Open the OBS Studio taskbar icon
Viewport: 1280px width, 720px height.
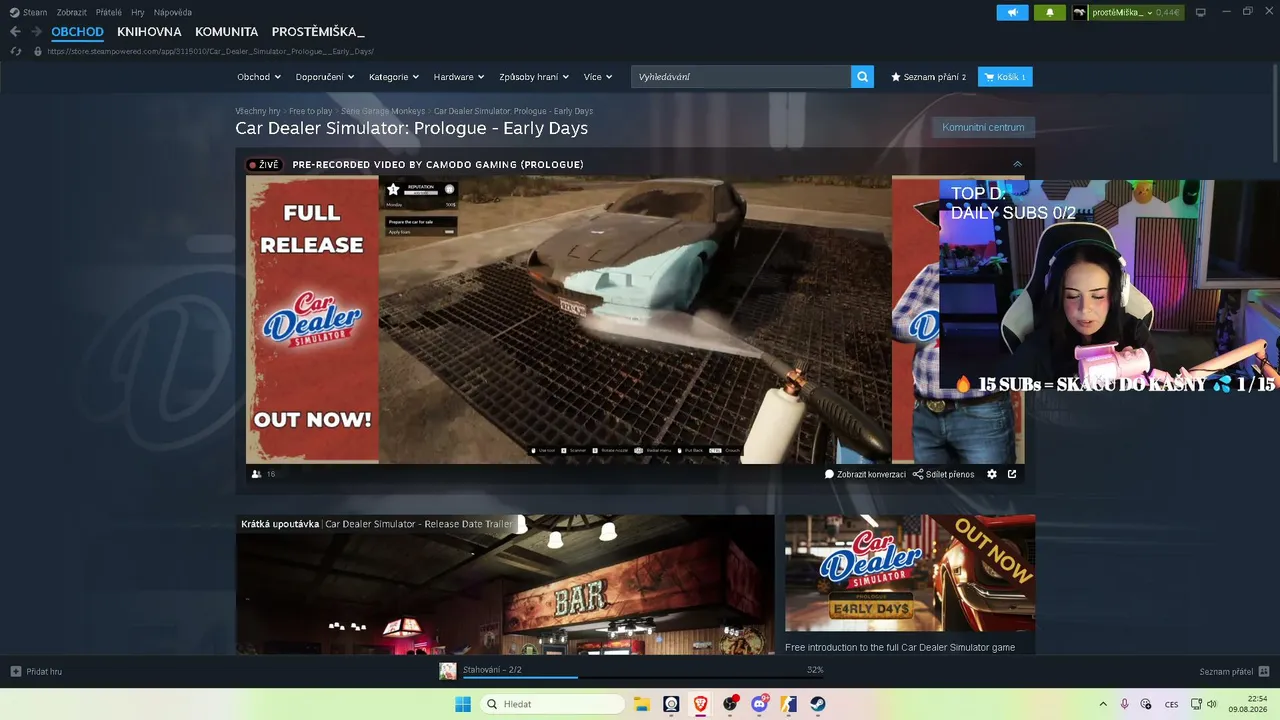730,704
